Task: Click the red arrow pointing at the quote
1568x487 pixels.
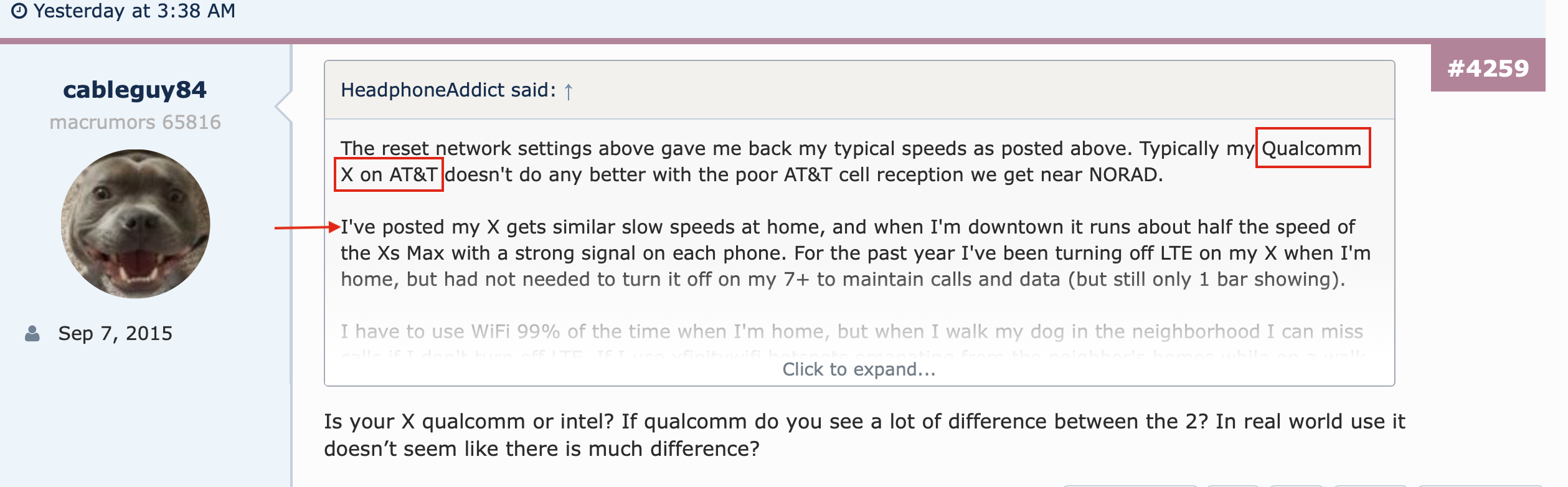Action: 307,227
